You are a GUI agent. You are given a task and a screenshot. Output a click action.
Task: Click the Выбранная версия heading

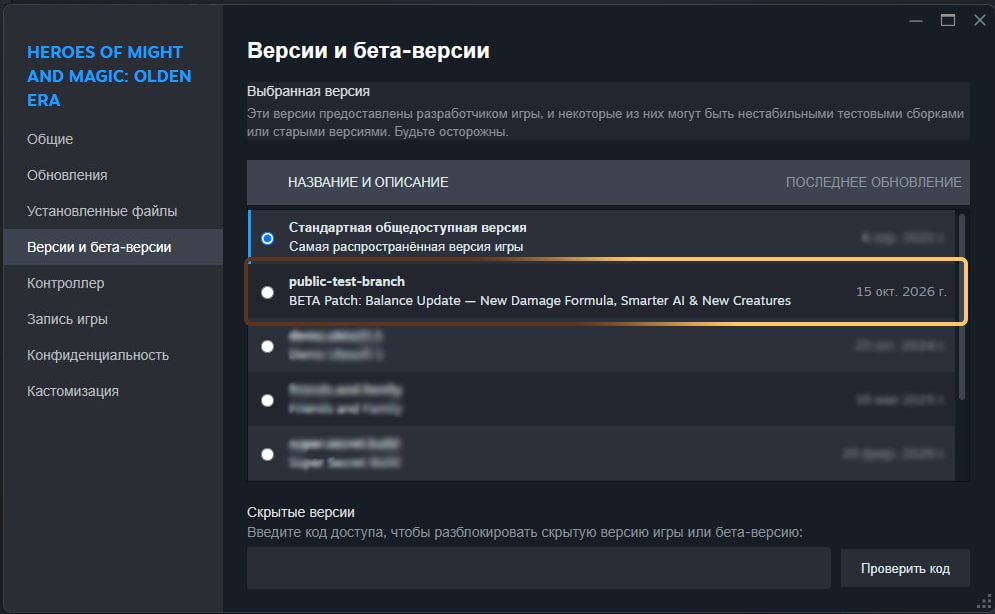coord(308,91)
